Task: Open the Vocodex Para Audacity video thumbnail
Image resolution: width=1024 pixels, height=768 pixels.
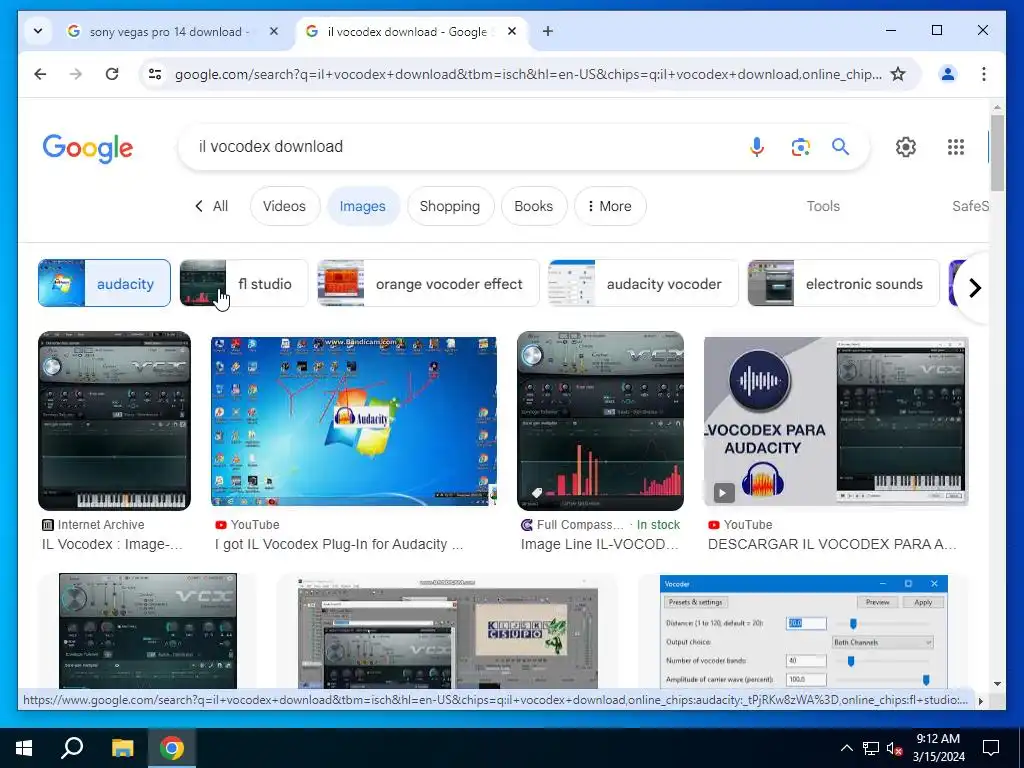Action: point(836,421)
